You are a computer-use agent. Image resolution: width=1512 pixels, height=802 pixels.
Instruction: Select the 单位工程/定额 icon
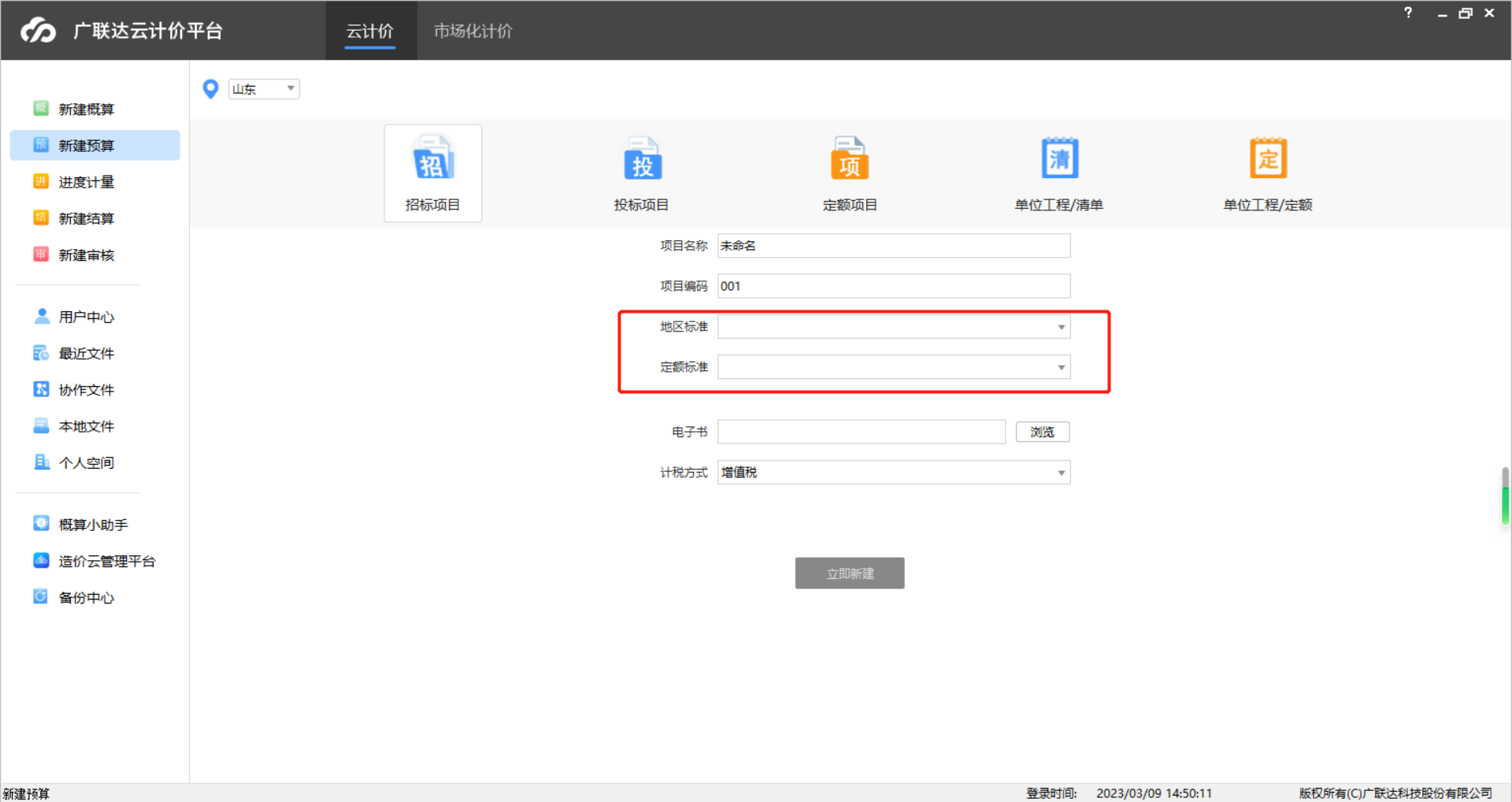pos(1268,158)
